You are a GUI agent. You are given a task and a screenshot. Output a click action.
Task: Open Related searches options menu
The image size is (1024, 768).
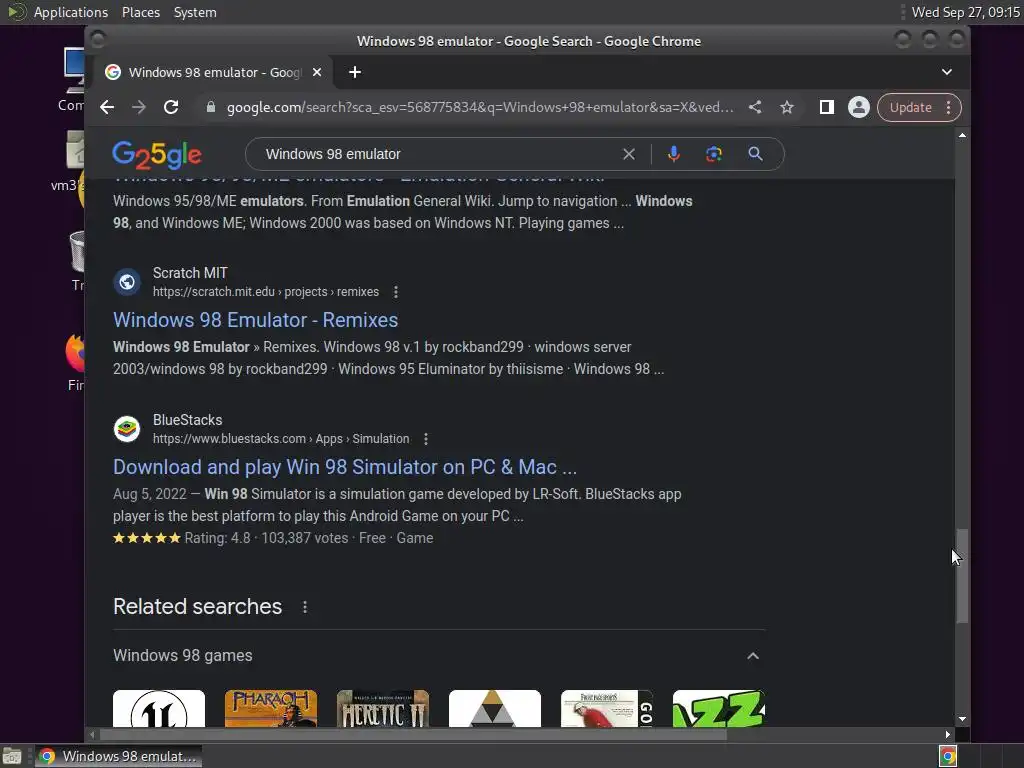coord(305,607)
